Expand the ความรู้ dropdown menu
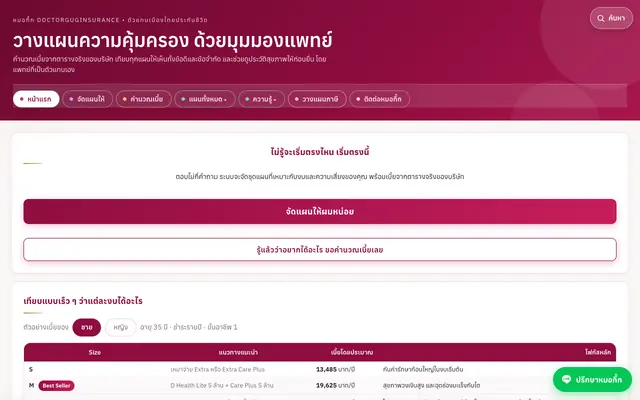 (x=261, y=99)
